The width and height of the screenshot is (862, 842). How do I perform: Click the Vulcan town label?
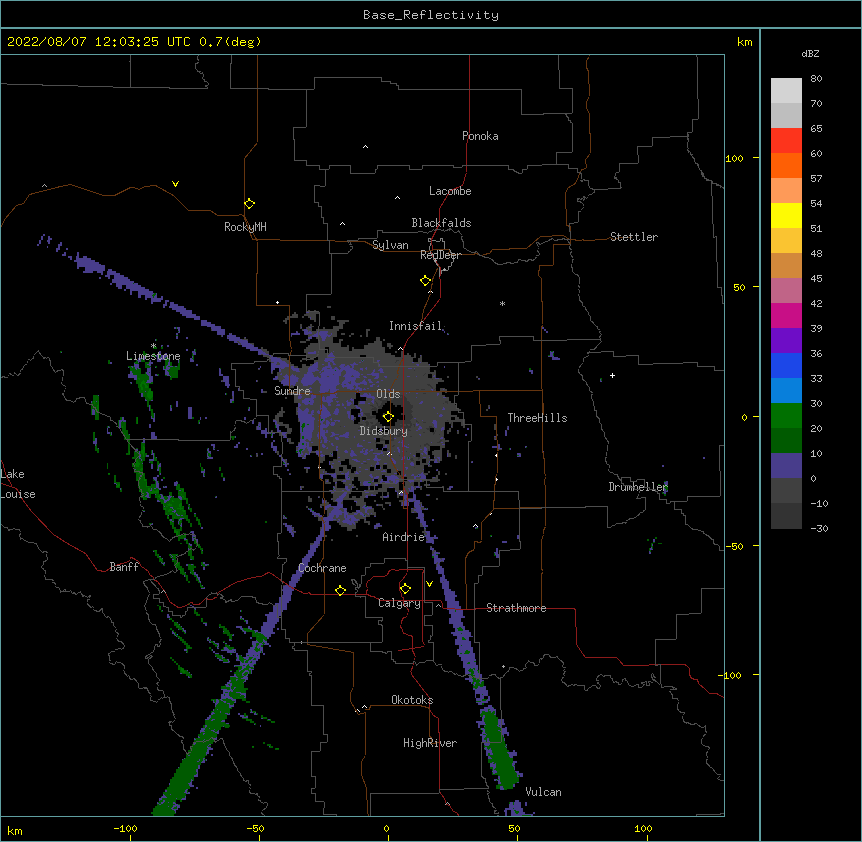[543, 792]
